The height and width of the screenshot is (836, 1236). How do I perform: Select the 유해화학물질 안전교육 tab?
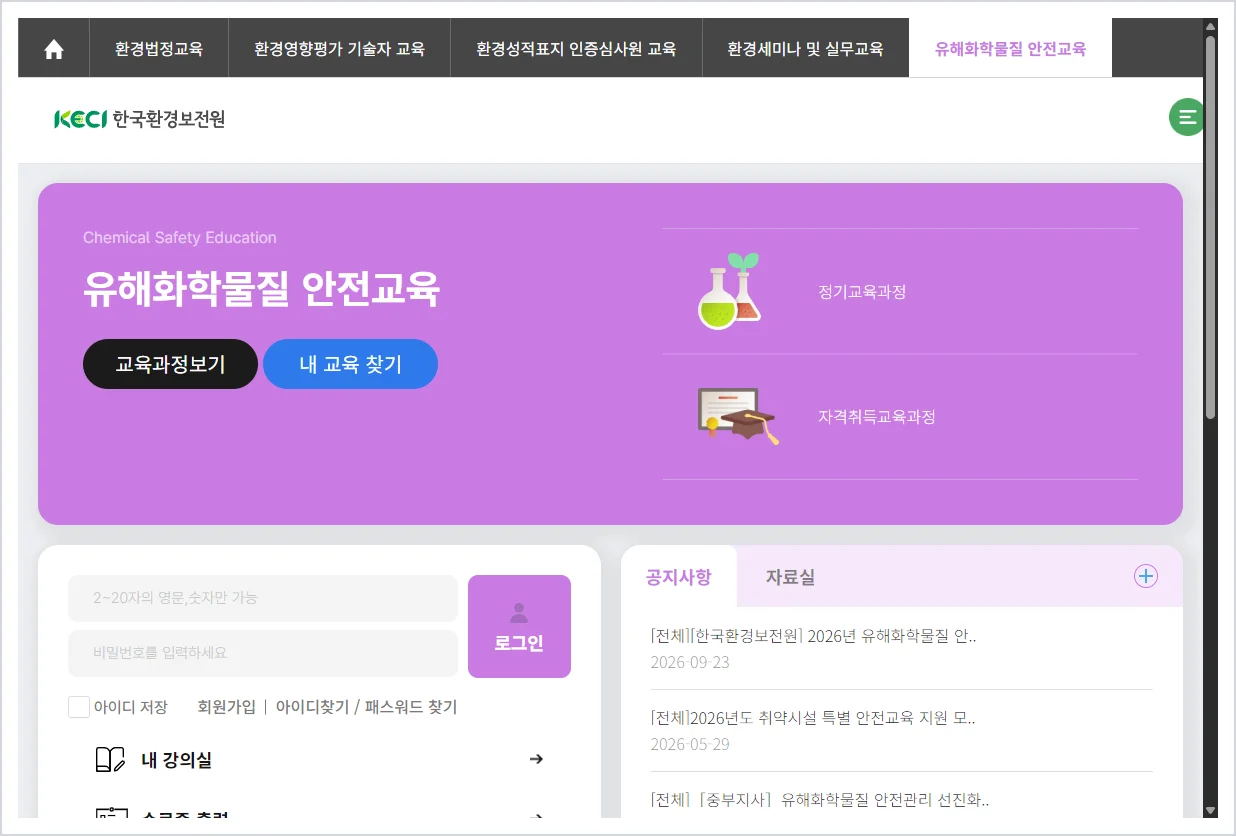click(1010, 48)
